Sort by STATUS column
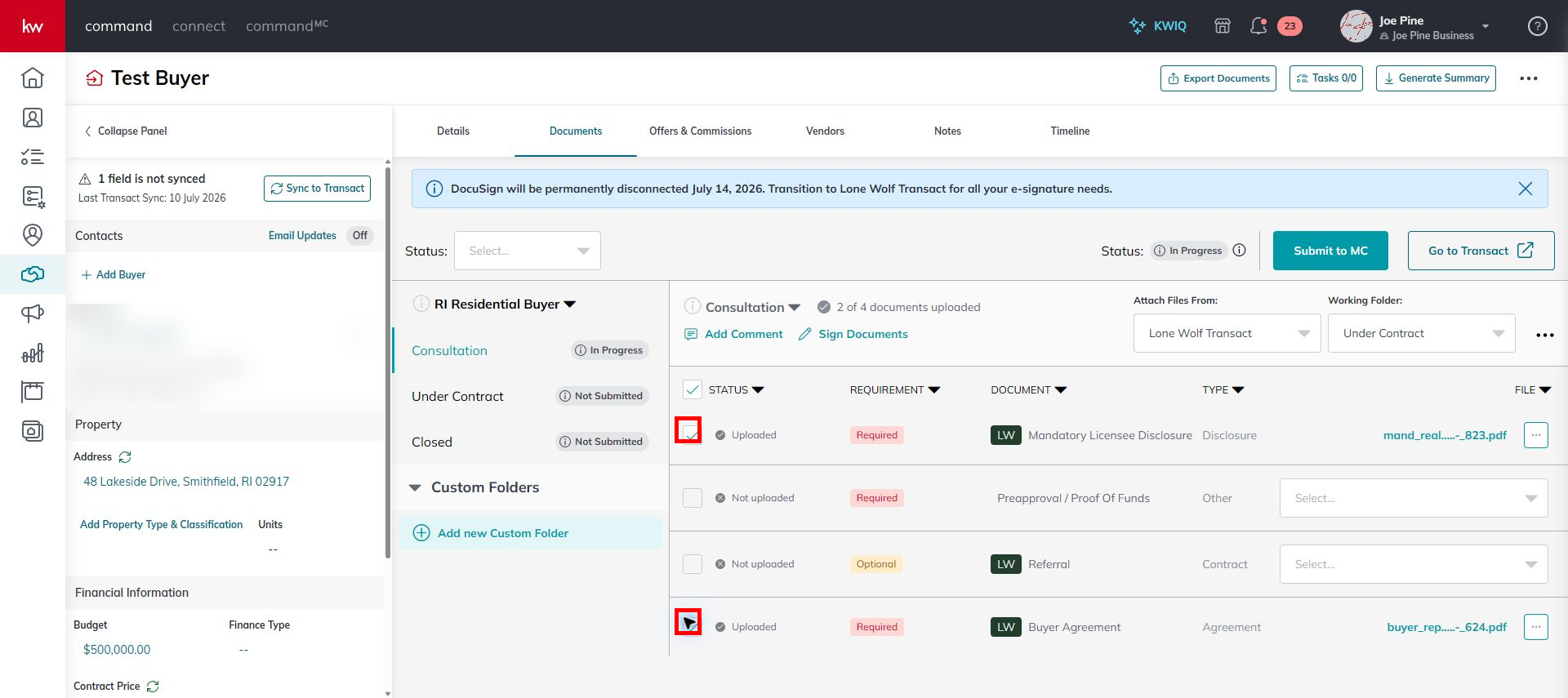This screenshot has width=1568, height=698. click(x=737, y=390)
